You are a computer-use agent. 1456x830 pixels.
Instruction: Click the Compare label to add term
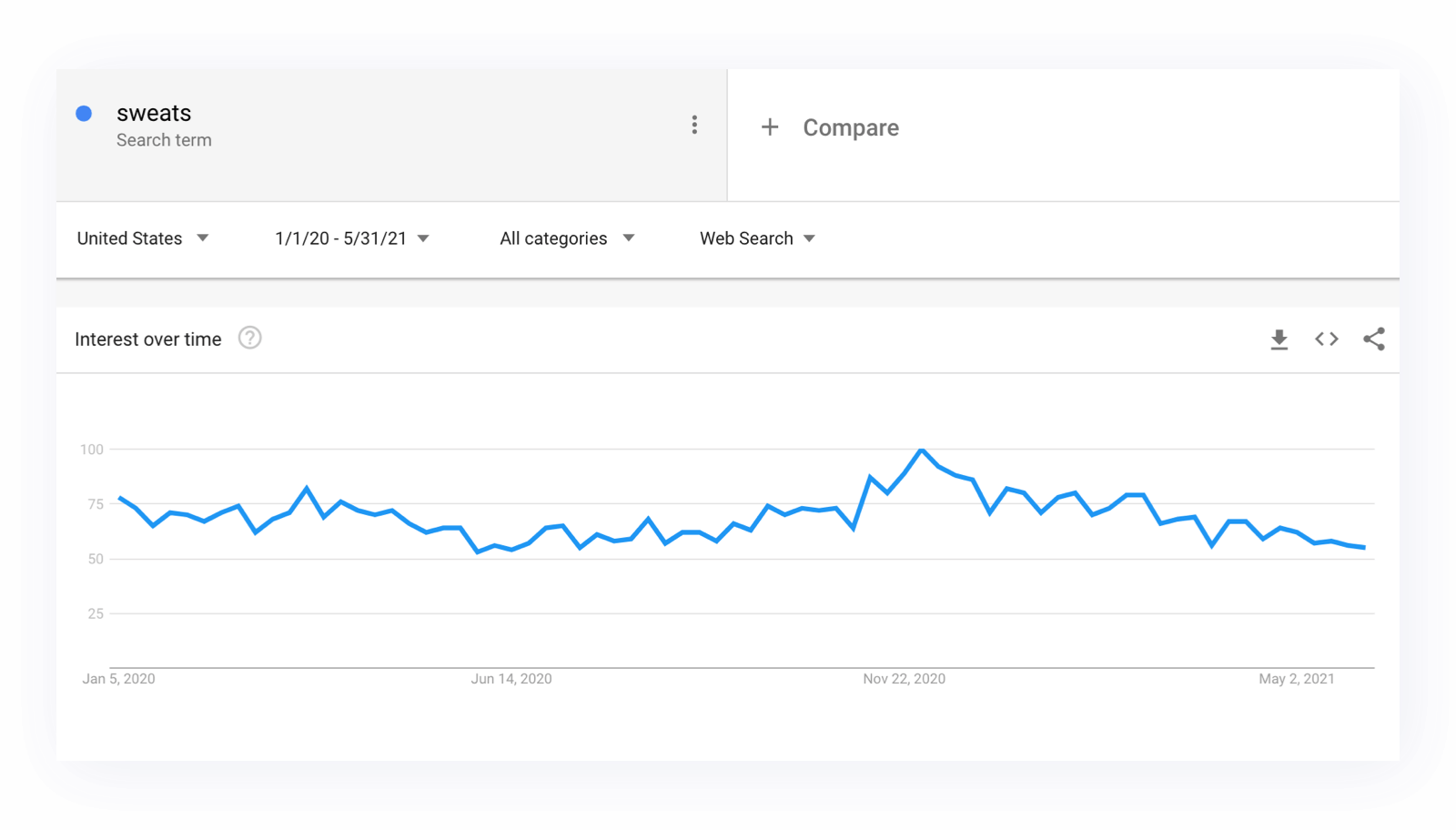click(x=850, y=128)
